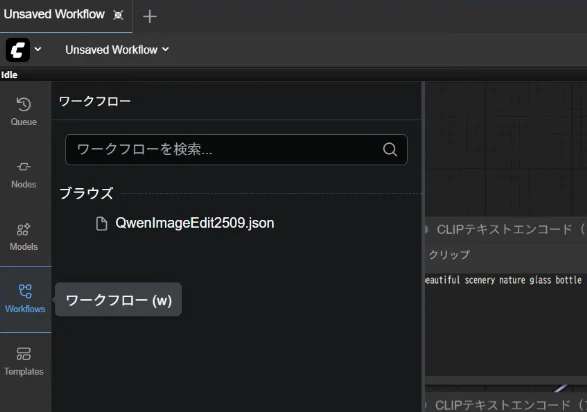Close the Unsaved Workflow tab

pos(118,15)
